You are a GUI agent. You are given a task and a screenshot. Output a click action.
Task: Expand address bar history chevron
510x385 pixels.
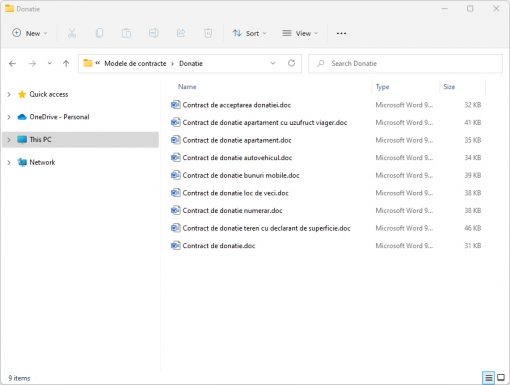pyautogui.click(x=273, y=63)
